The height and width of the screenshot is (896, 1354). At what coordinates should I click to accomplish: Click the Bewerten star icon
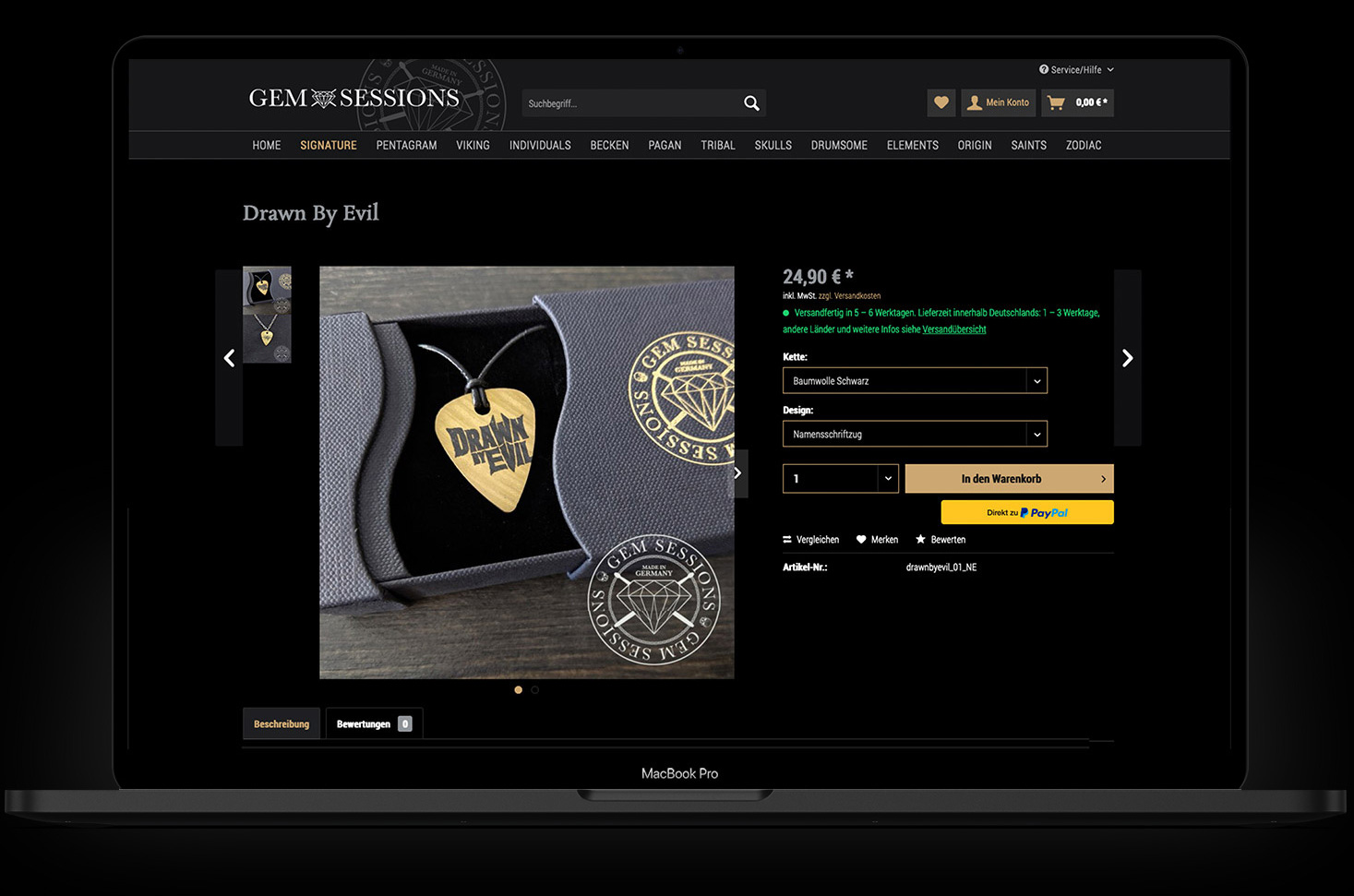tap(920, 539)
